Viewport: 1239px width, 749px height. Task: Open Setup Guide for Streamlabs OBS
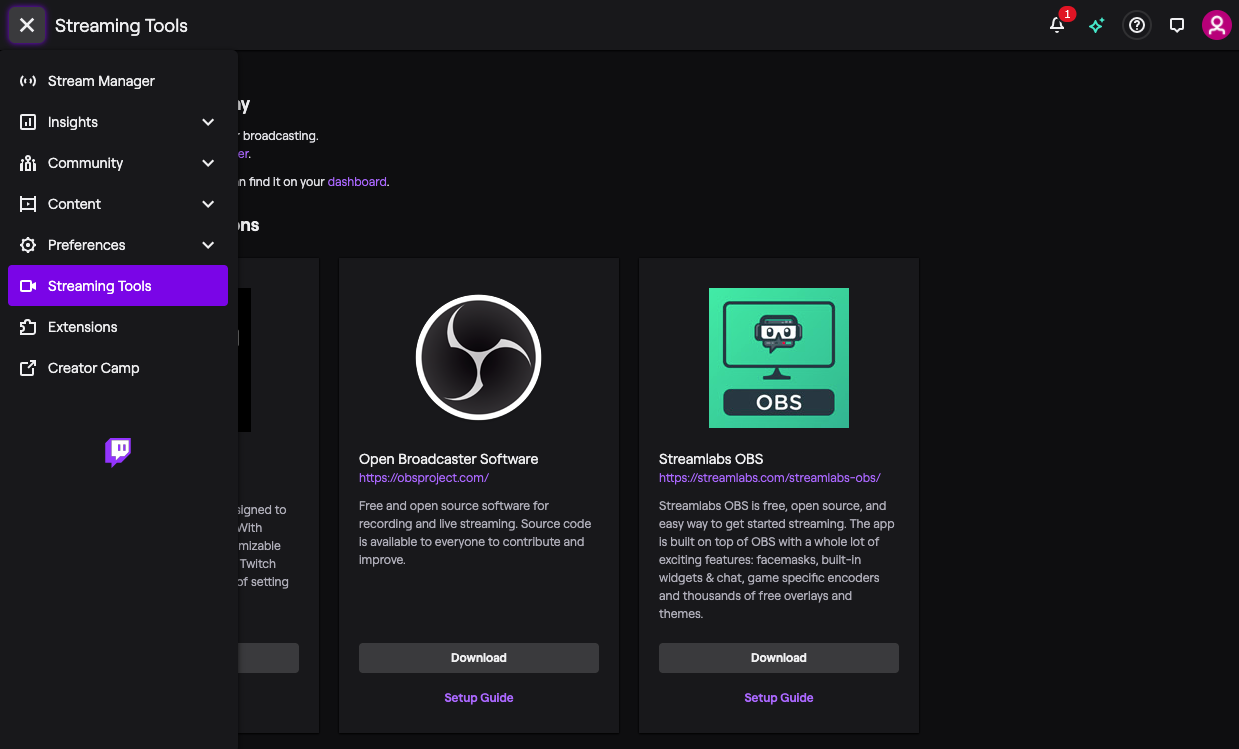pos(779,698)
